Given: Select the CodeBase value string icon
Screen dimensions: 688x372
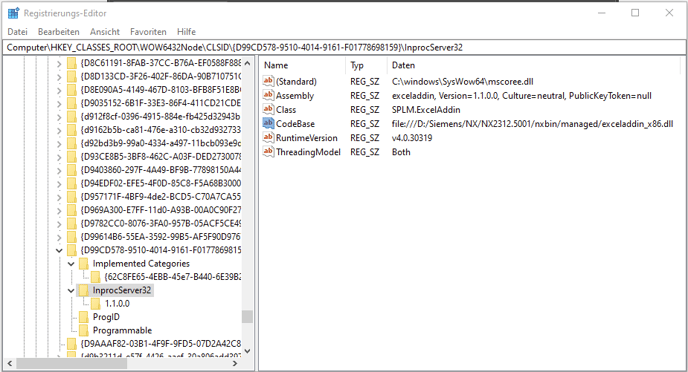Looking at the screenshot, I should coord(268,123).
